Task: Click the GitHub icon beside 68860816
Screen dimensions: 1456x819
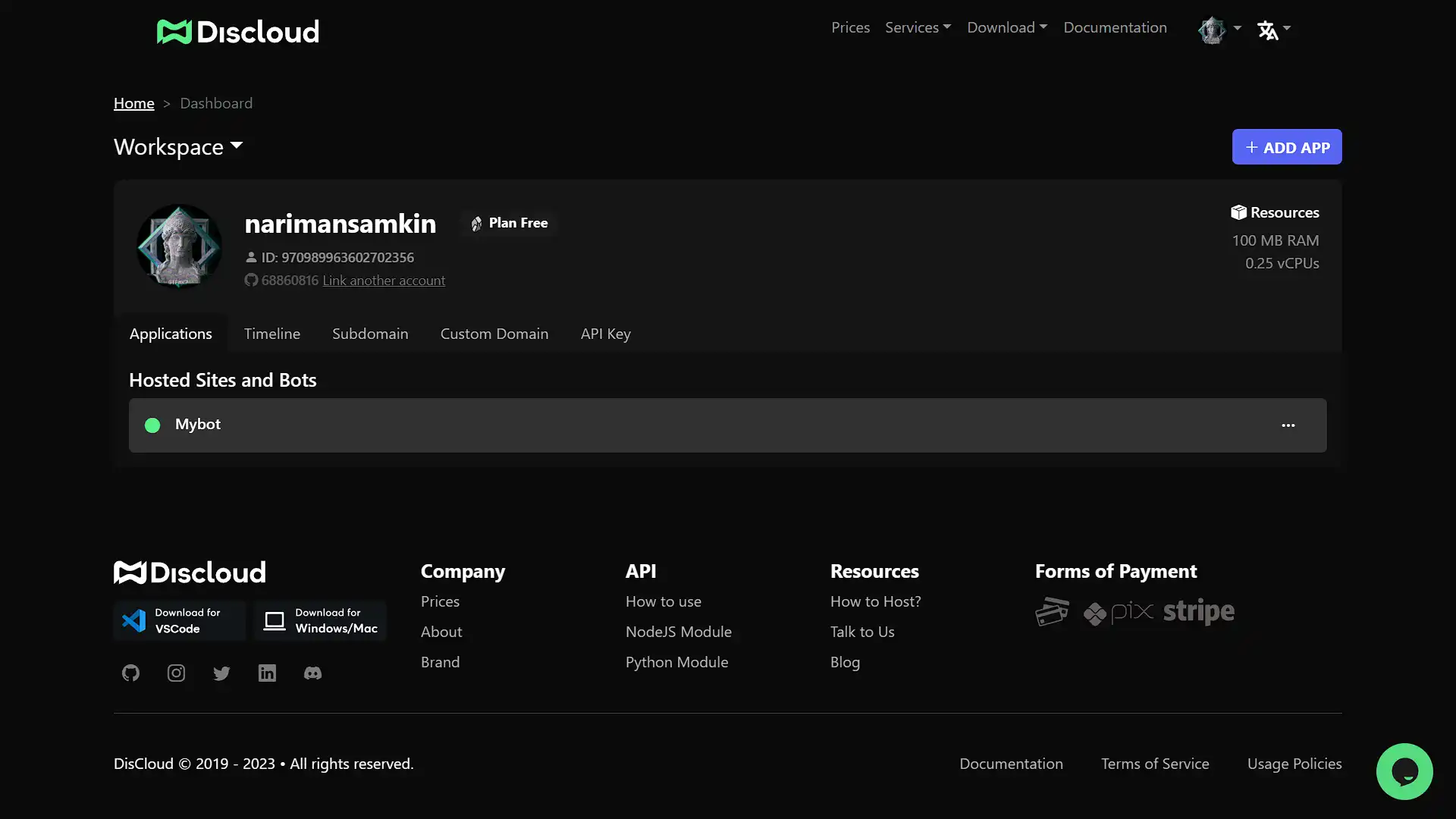Action: click(x=251, y=281)
